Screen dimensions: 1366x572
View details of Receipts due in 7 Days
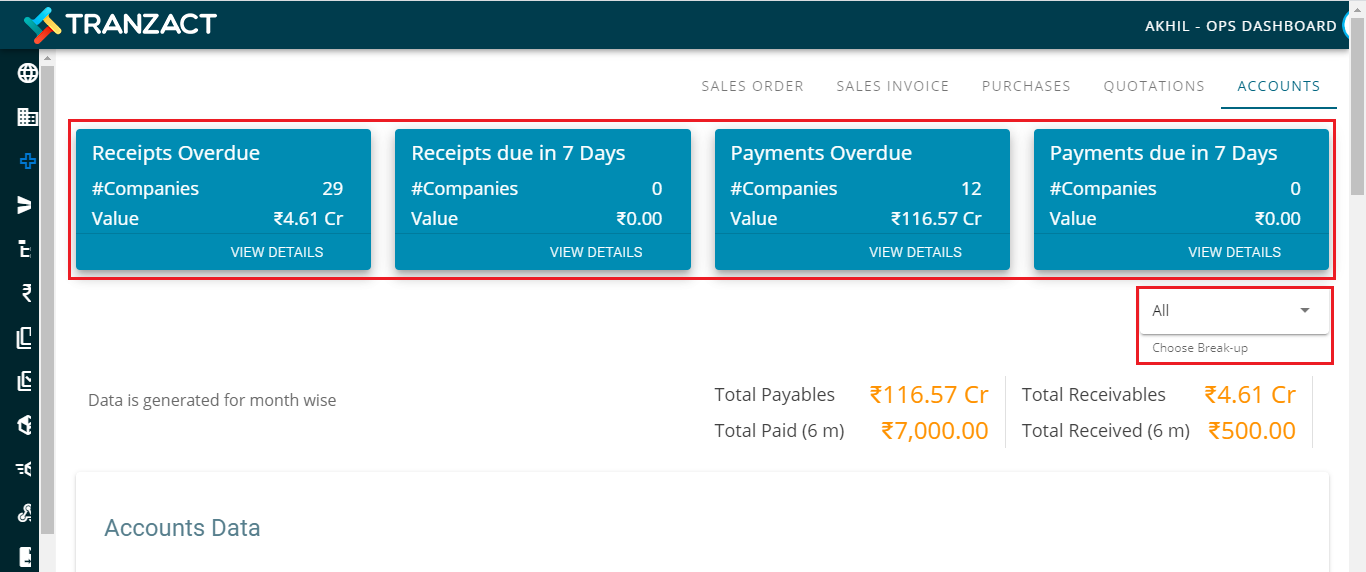(596, 252)
